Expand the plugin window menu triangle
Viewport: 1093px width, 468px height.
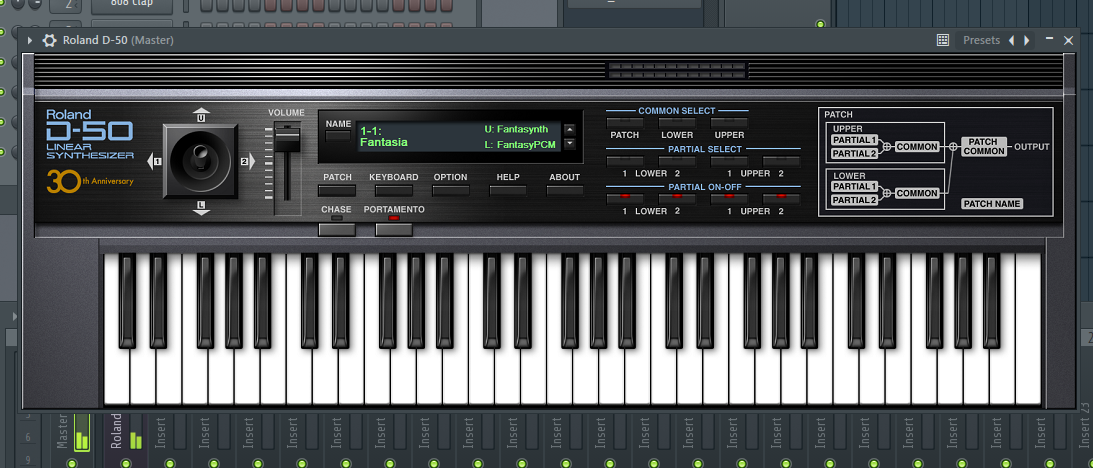tap(30, 40)
